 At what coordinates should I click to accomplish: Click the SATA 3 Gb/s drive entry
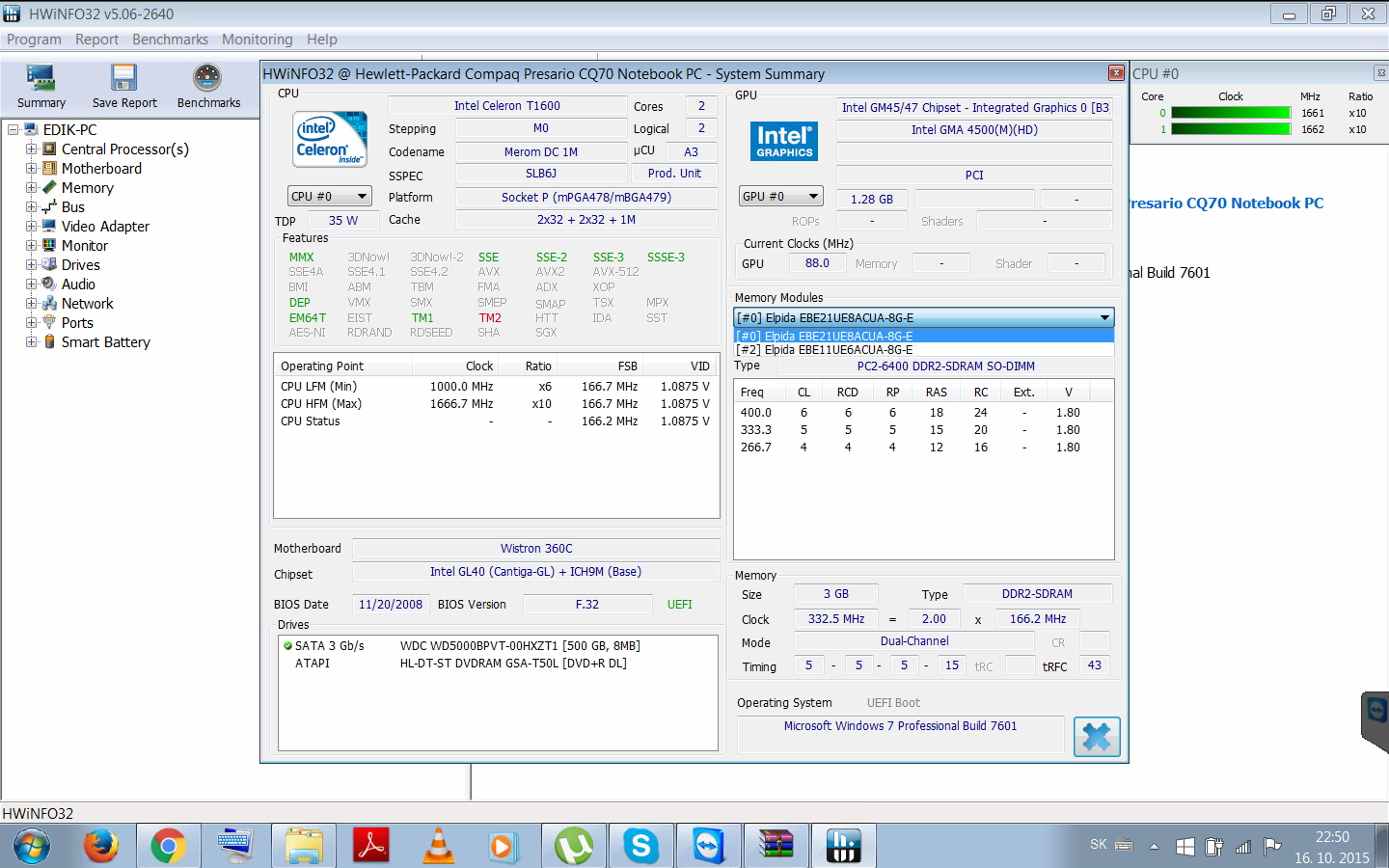[498, 646]
